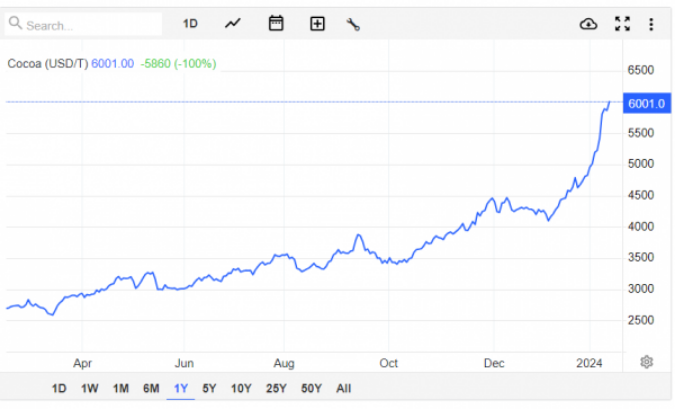Type in the Search field
This screenshot has width=679, height=410.
(90, 24)
